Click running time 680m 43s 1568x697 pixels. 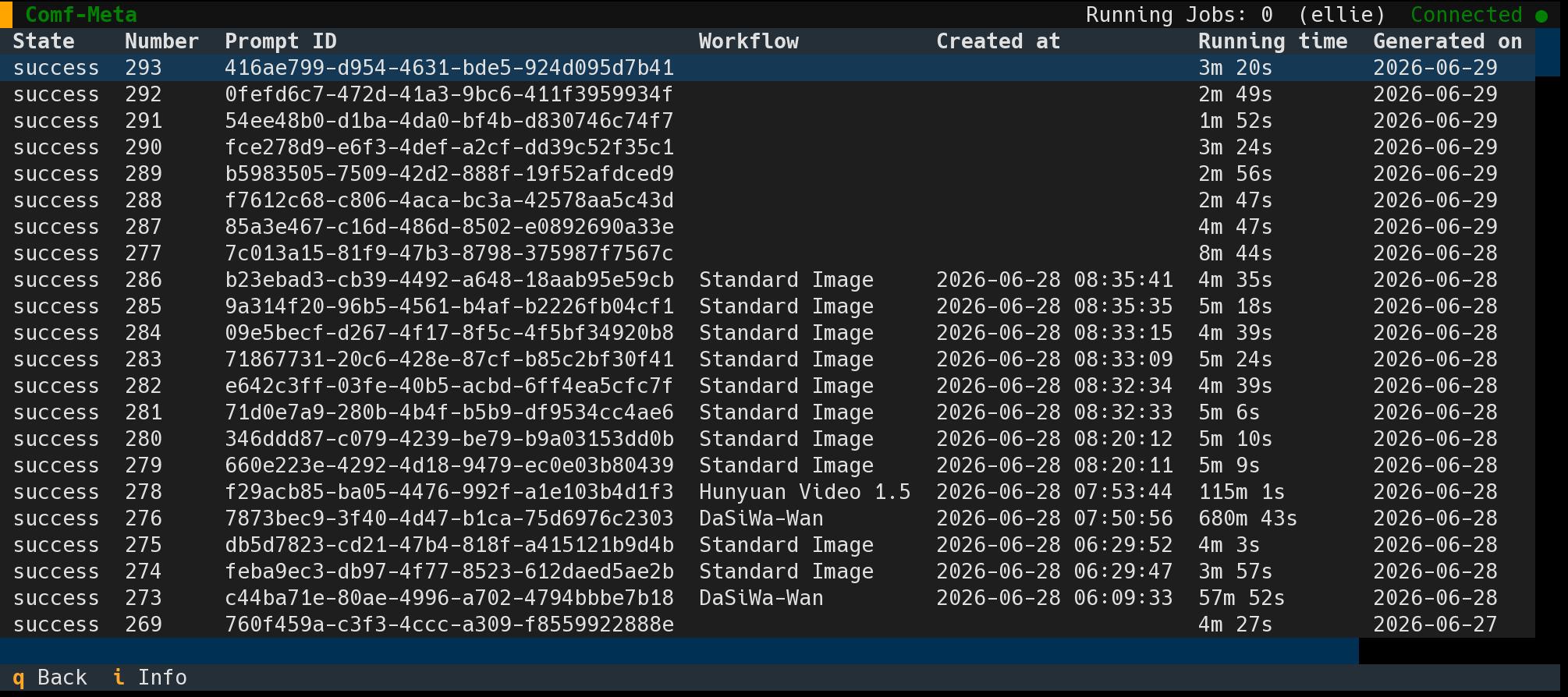(1248, 518)
